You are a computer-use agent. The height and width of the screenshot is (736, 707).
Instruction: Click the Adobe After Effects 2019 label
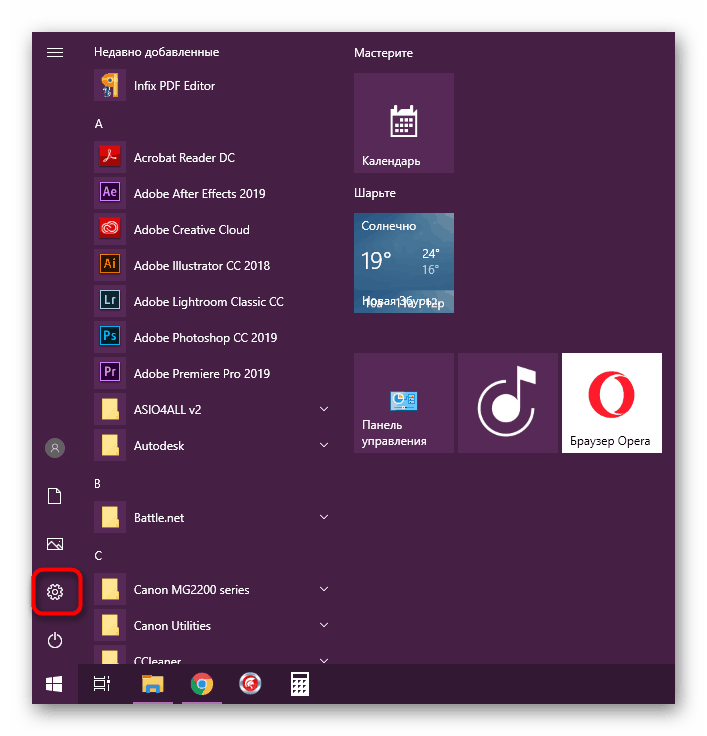point(200,194)
